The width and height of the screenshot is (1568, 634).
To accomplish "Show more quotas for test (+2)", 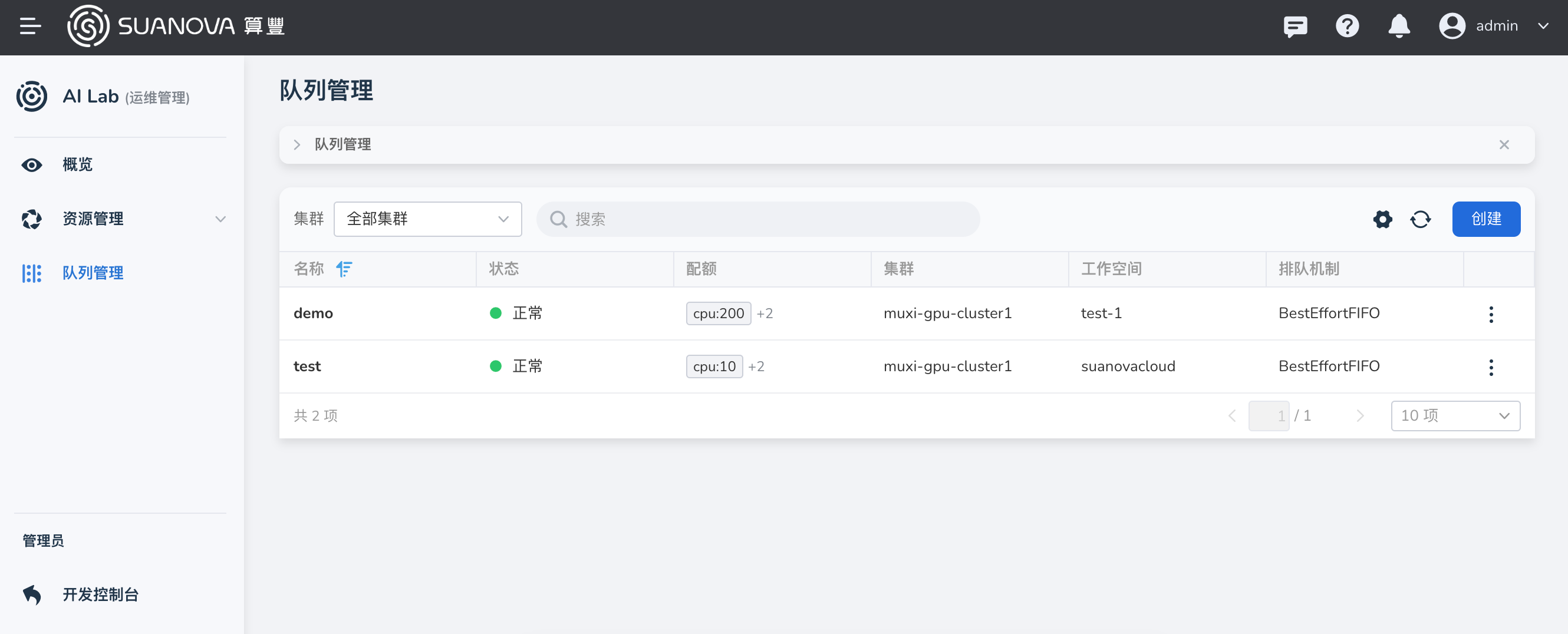I will (x=756, y=366).
